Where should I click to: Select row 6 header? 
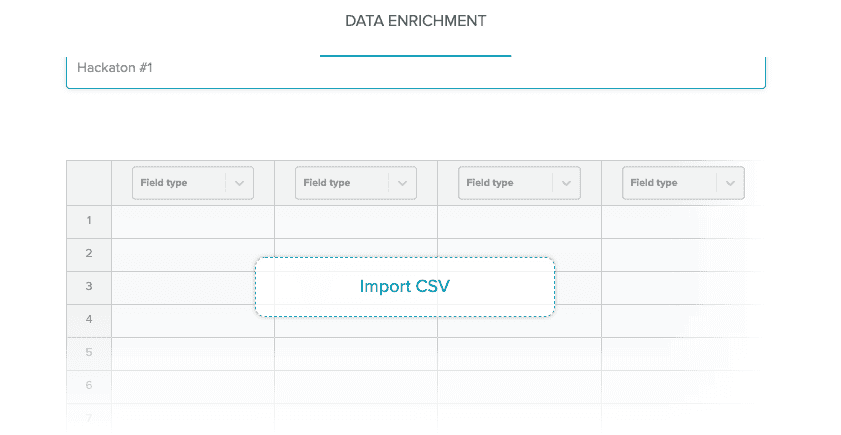tap(89, 386)
